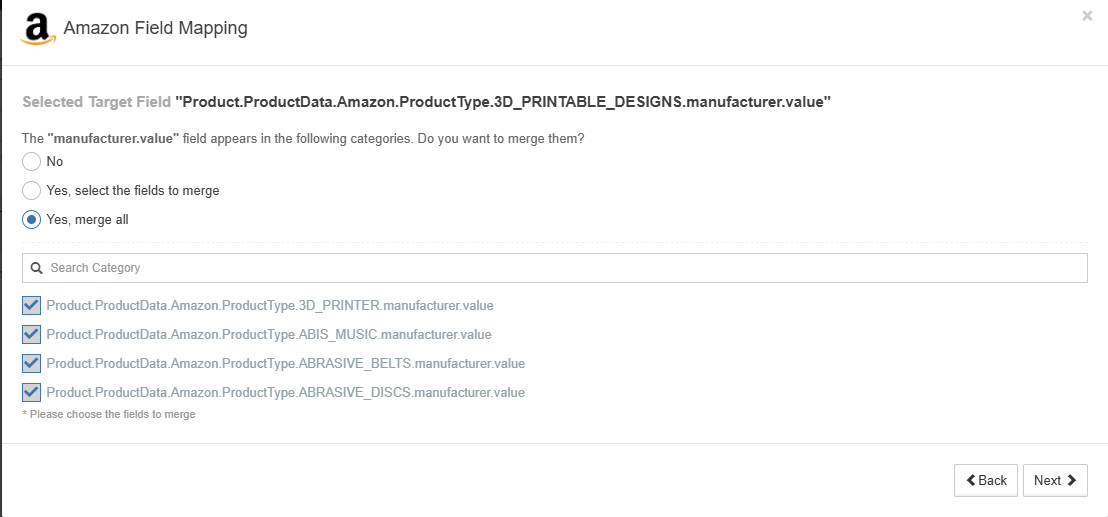Click the magnifier icon in search box
Image resolution: width=1108 pixels, height=517 pixels.
[37, 268]
